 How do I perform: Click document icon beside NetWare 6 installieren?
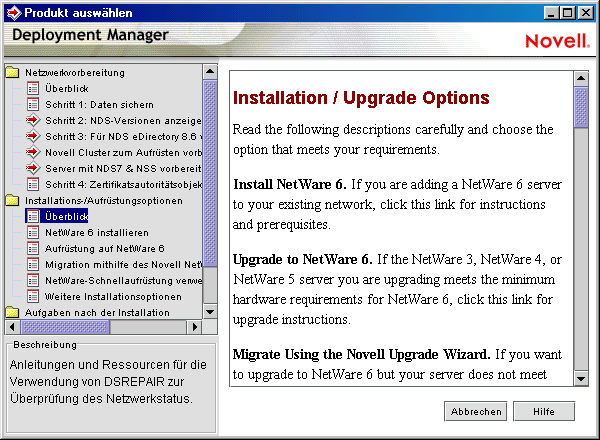tap(33, 232)
